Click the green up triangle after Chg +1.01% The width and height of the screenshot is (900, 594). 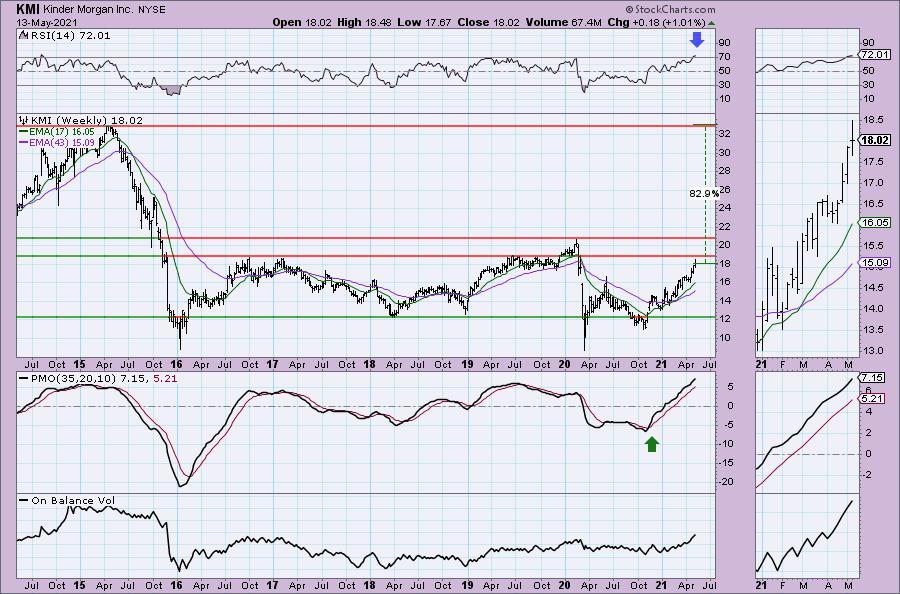point(712,23)
